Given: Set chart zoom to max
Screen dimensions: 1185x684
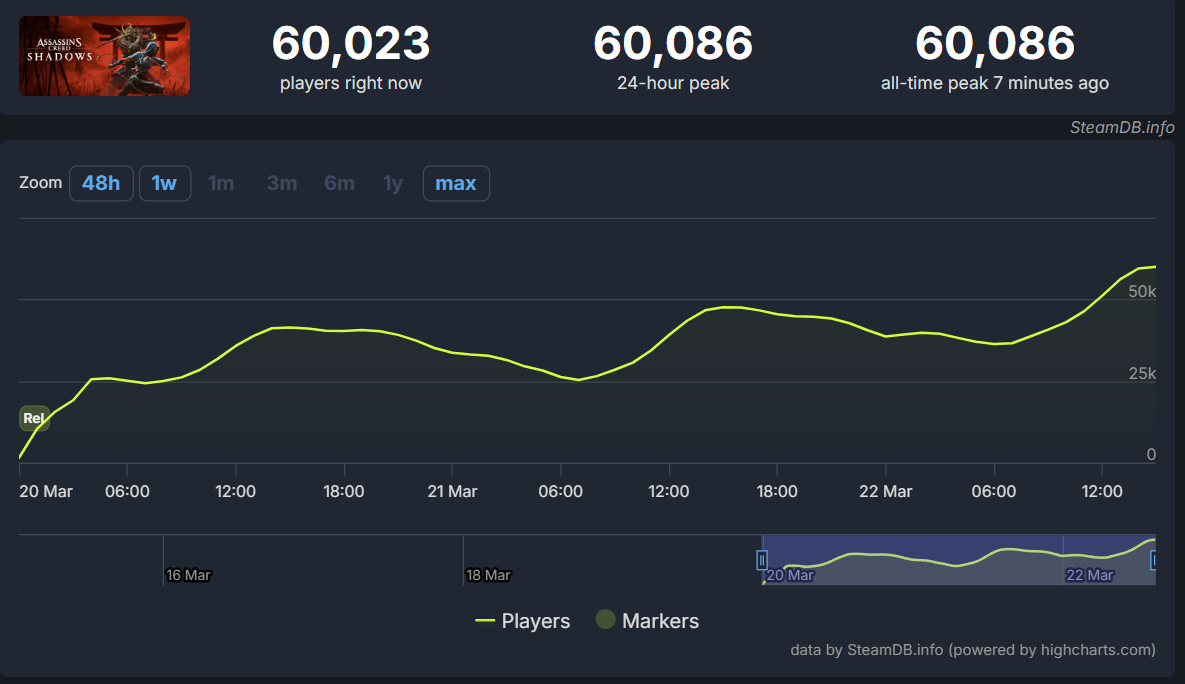Looking at the screenshot, I should [456, 183].
